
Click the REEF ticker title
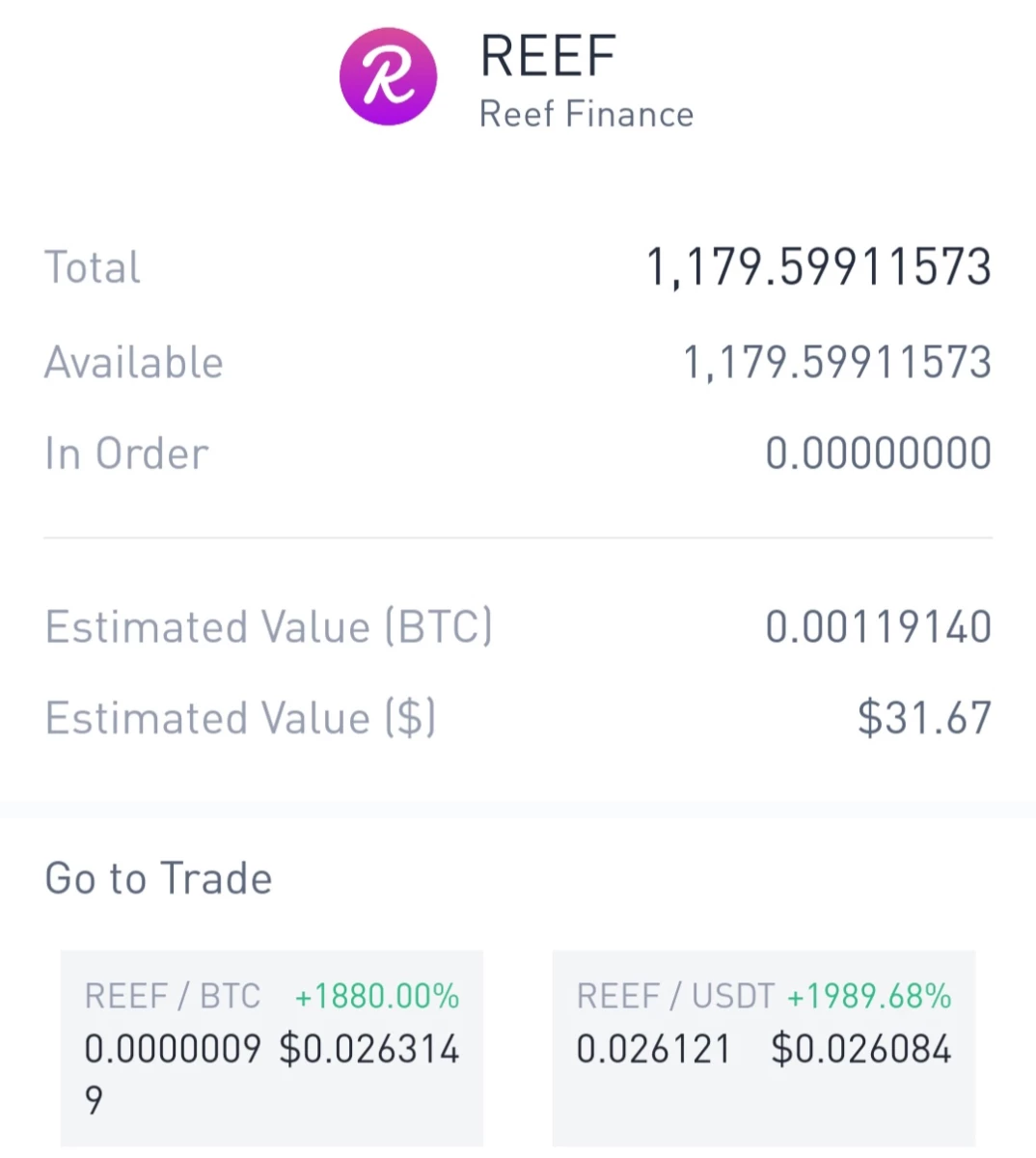pos(548,56)
